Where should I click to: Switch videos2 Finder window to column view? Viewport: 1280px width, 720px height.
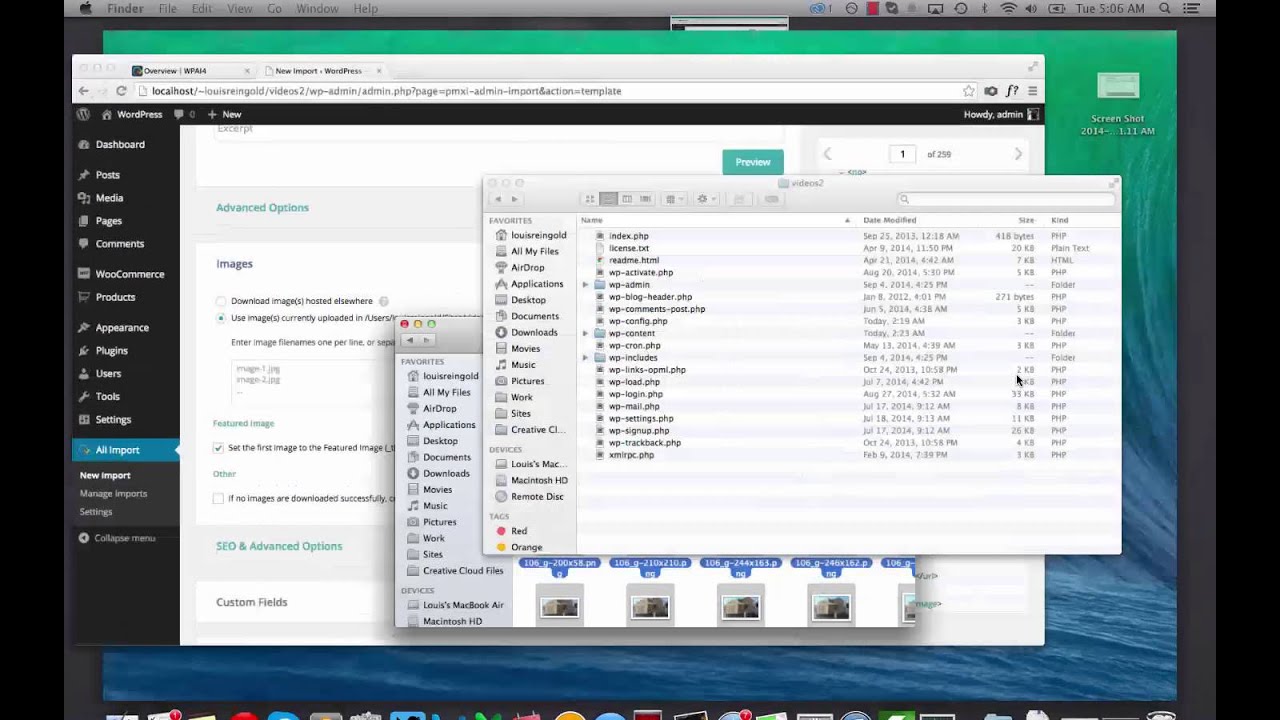pyautogui.click(x=627, y=199)
